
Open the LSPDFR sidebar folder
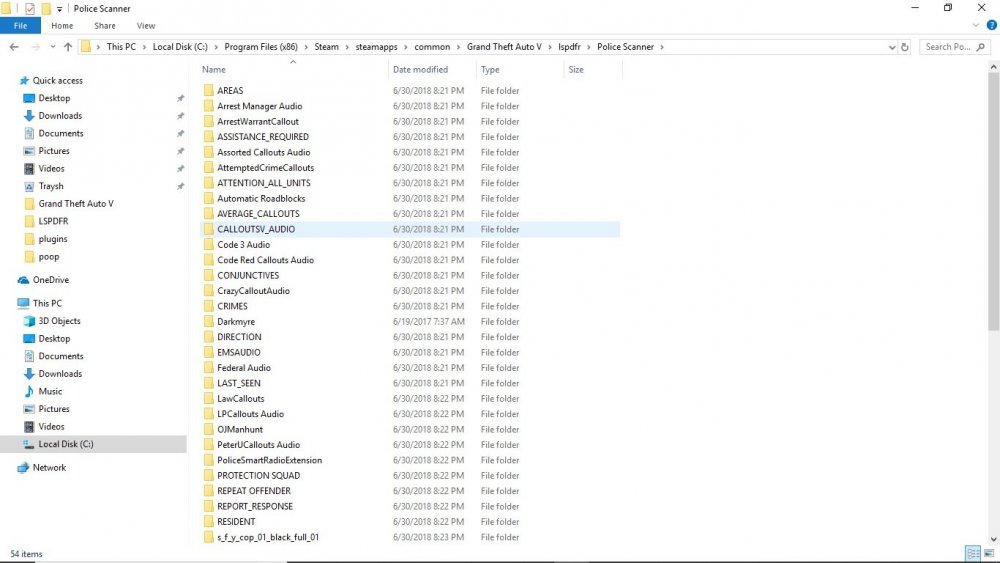pyautogui.click(x=53, y=221)
